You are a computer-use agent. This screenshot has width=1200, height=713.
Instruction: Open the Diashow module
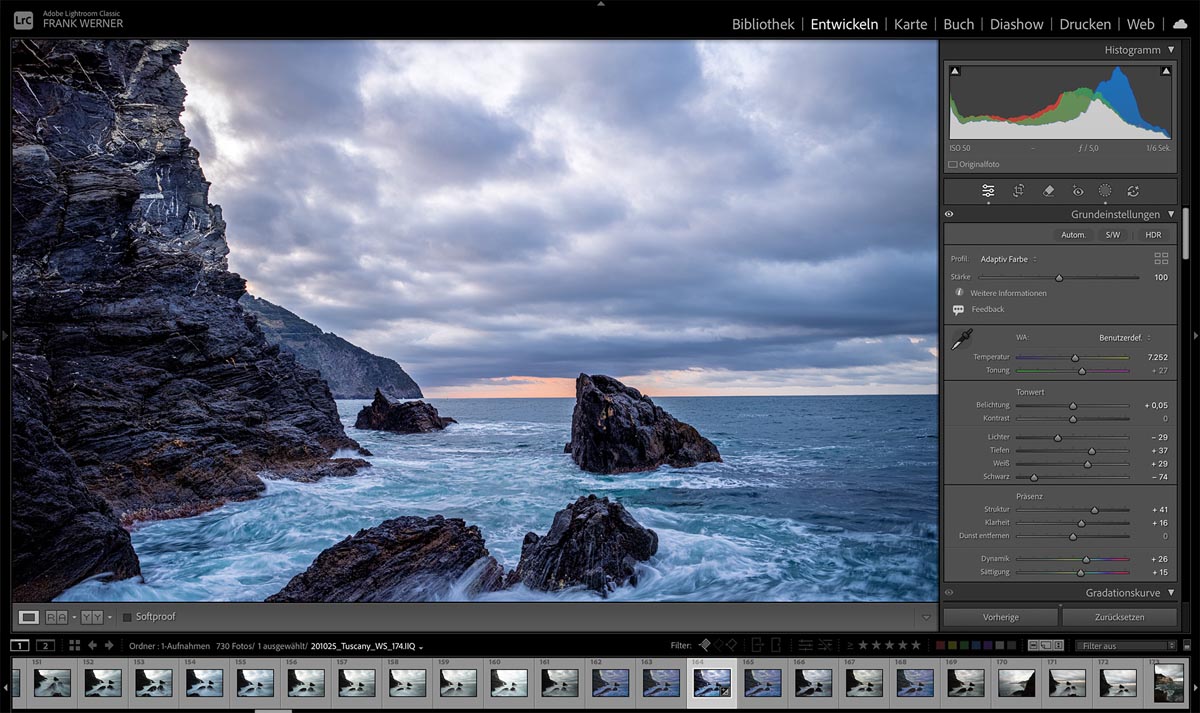pos(1016,24)
